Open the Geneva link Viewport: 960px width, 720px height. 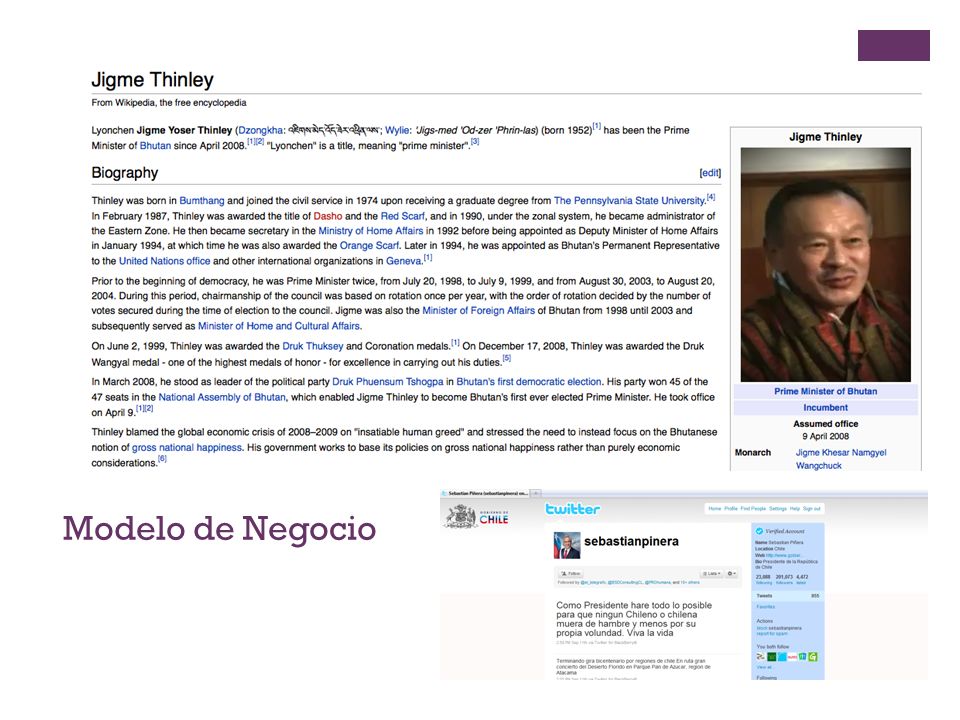pos(403,261)
